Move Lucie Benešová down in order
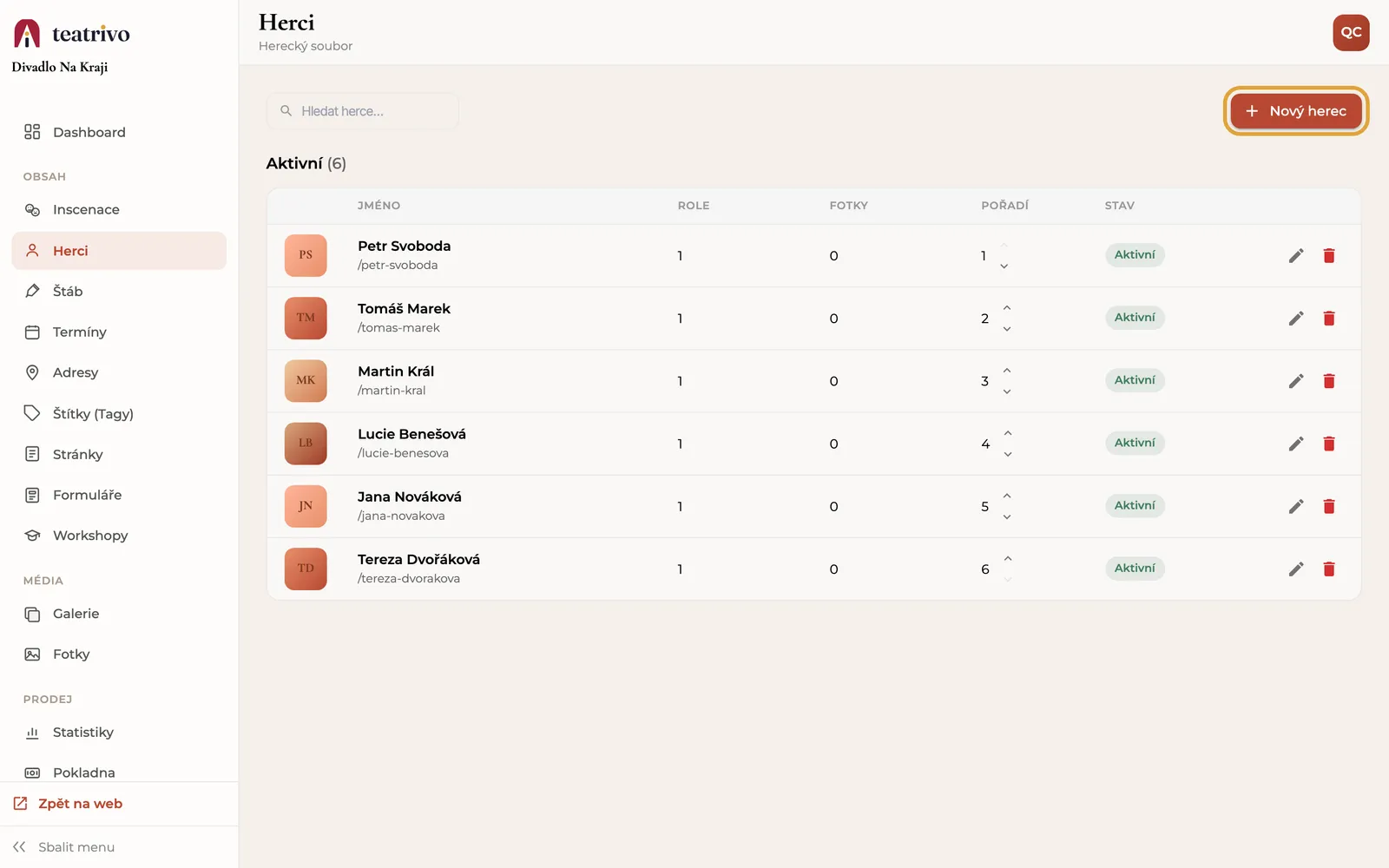The height and width of the screenshot is (868, 1389). coord(1007,454)
